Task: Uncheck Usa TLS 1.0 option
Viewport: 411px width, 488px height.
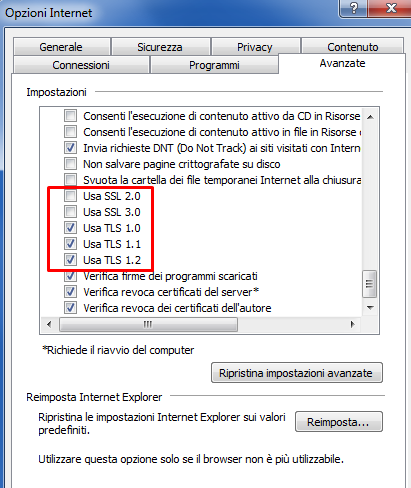Action: (70, 228)
